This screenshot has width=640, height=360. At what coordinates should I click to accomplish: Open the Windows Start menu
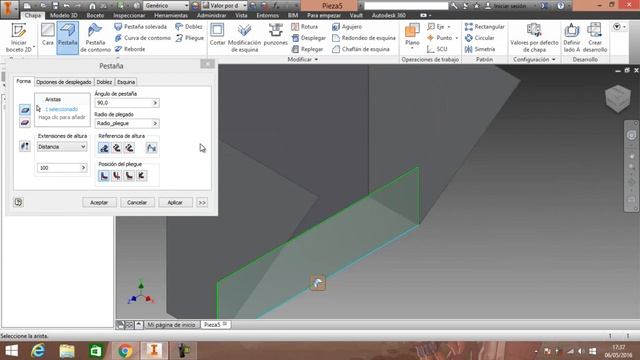pyautogui.click(x=11, y=351)
